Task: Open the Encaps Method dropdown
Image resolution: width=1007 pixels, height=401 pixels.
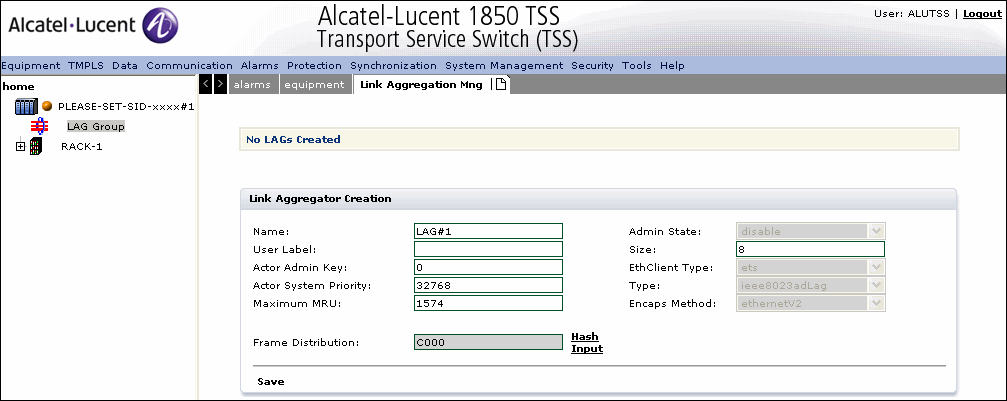Action: [x=810, y=303]
